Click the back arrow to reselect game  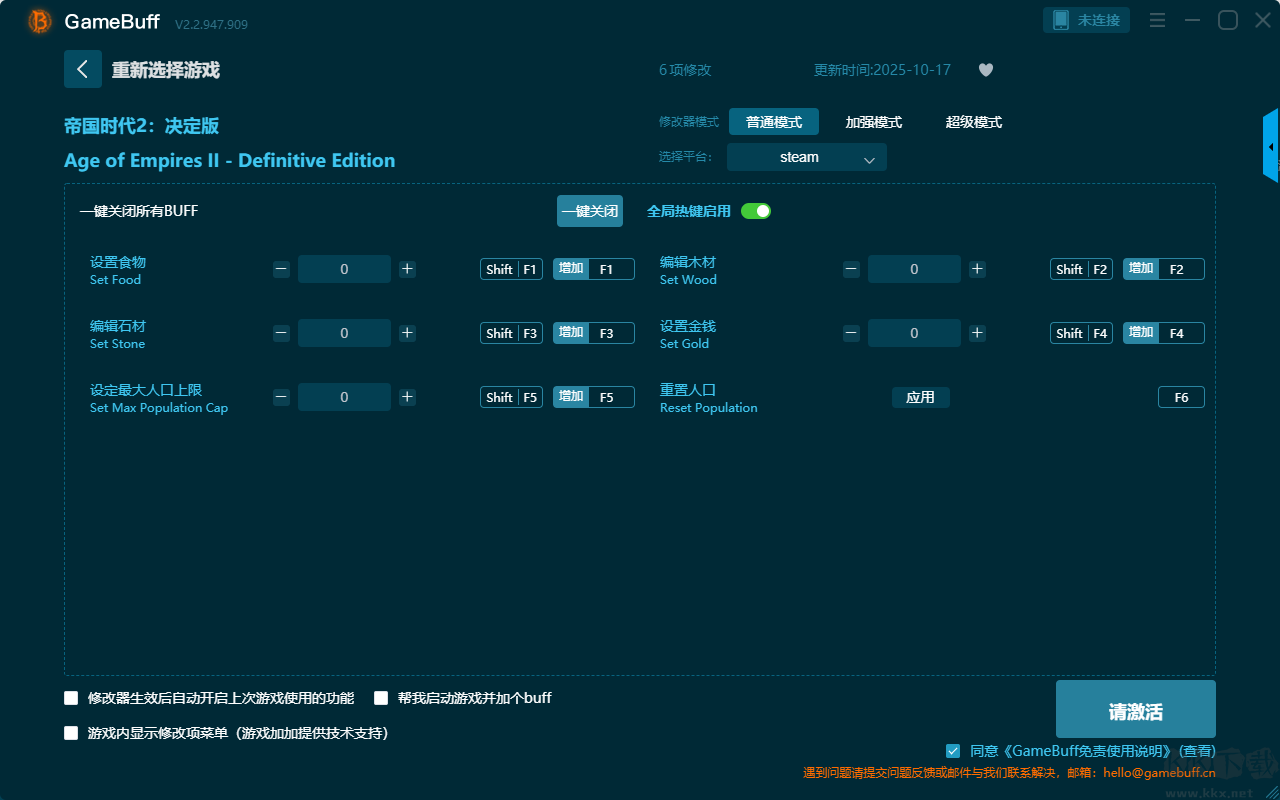tap(83, 69)
